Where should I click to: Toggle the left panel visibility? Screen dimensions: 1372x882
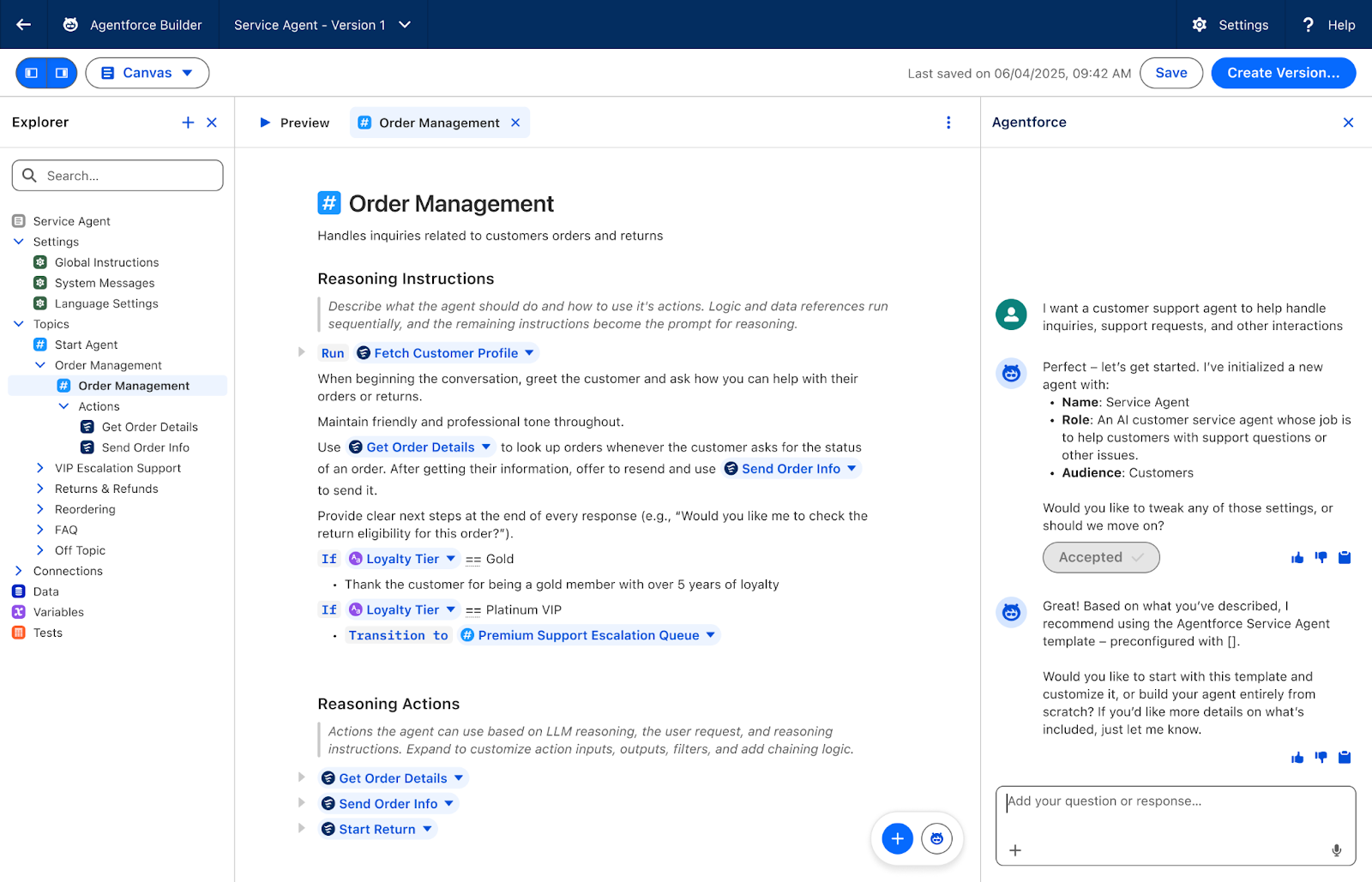click(32, 73)
